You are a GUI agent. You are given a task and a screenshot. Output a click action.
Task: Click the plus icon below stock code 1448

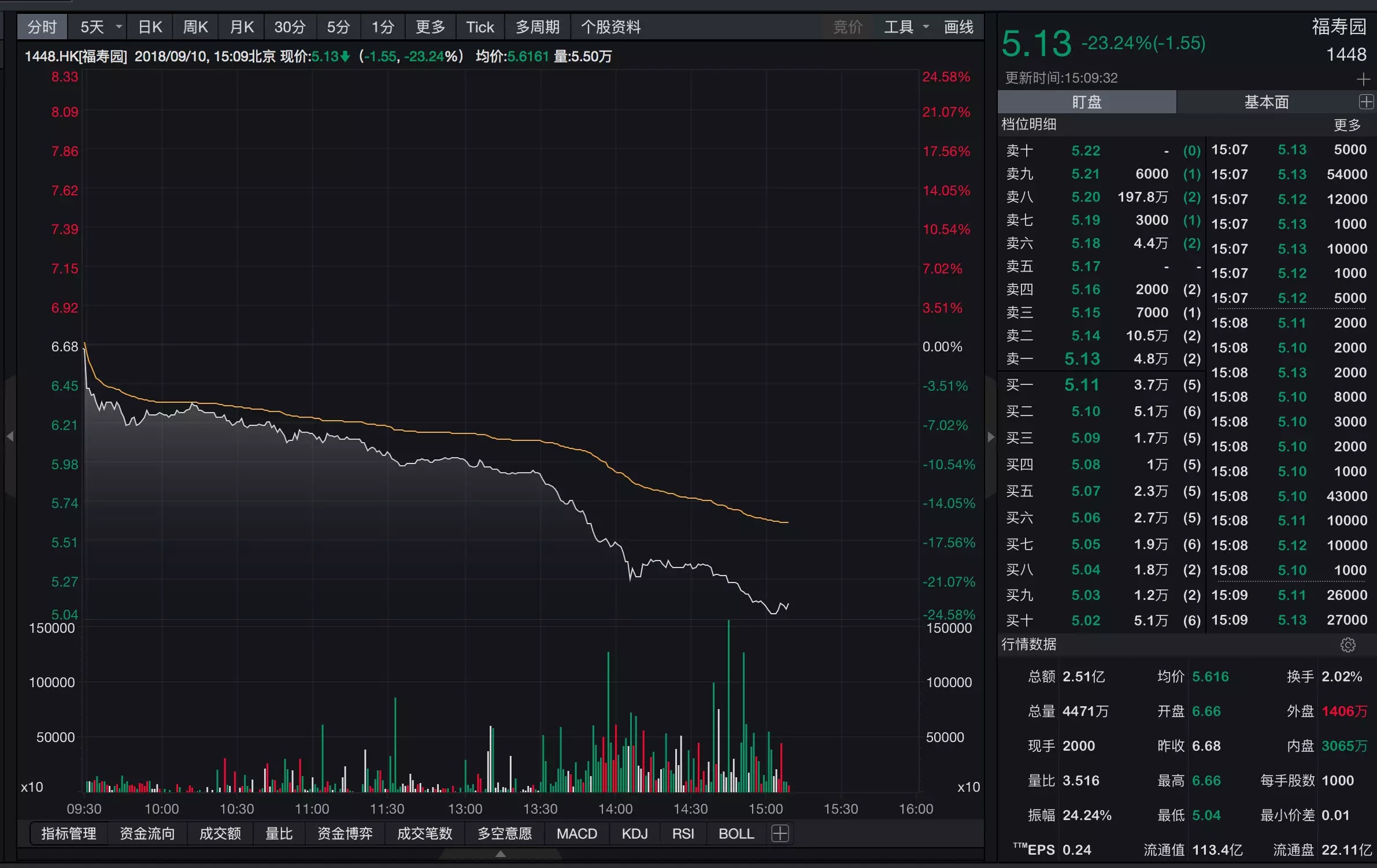click(x=1363, y=79)
